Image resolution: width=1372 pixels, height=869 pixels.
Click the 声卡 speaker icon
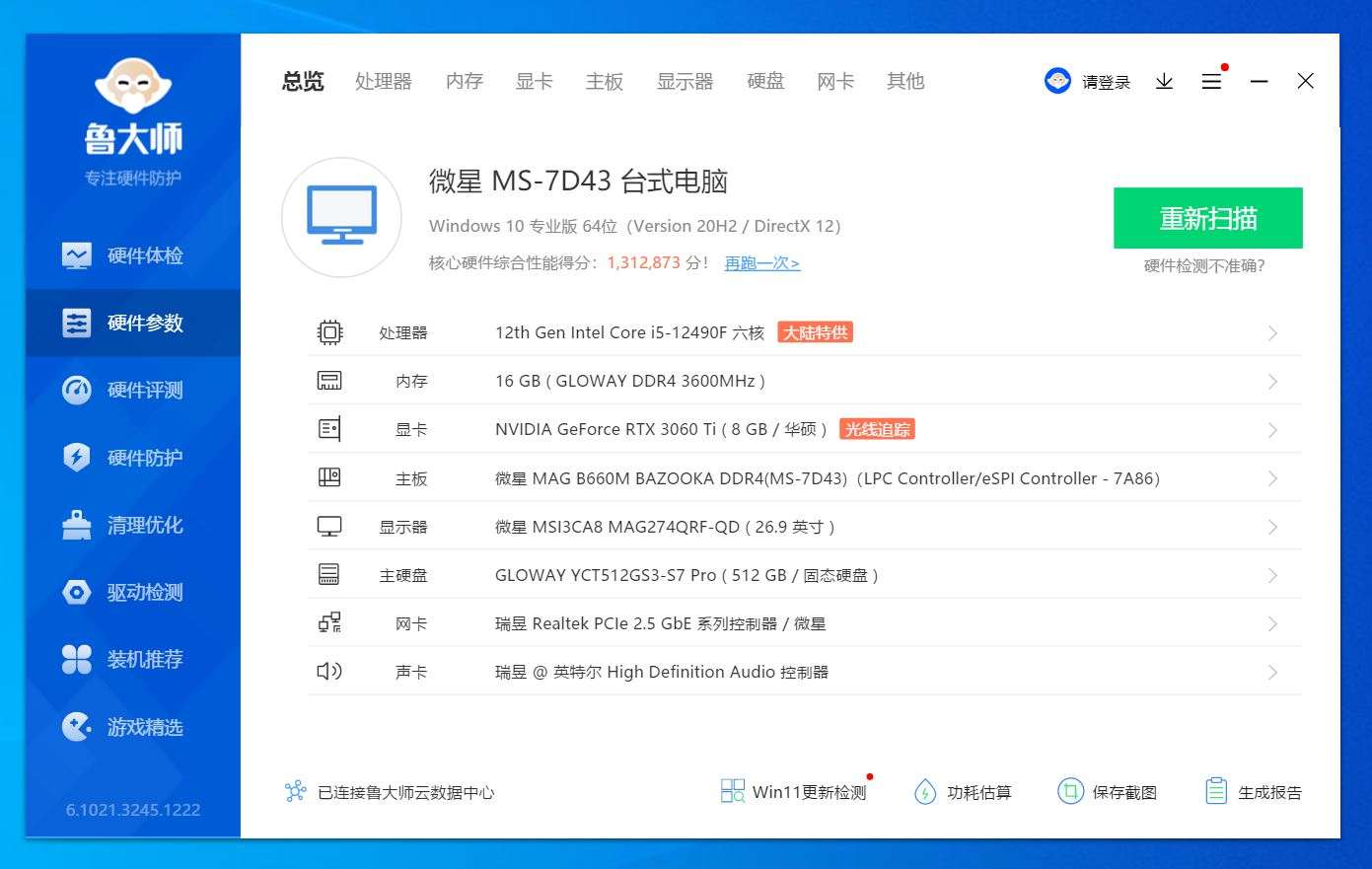coord(329,672)
